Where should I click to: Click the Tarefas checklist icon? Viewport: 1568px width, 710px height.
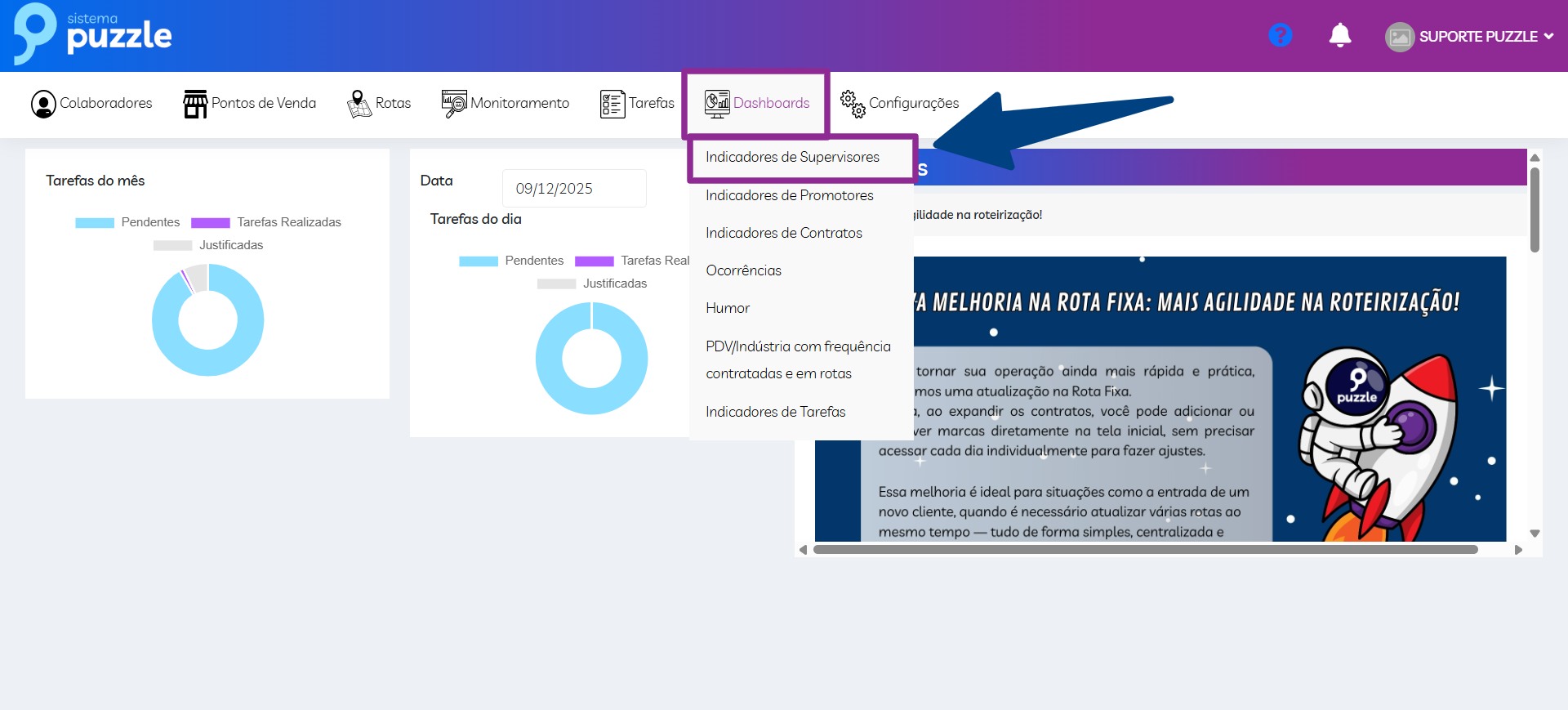[x=612, y=104]
